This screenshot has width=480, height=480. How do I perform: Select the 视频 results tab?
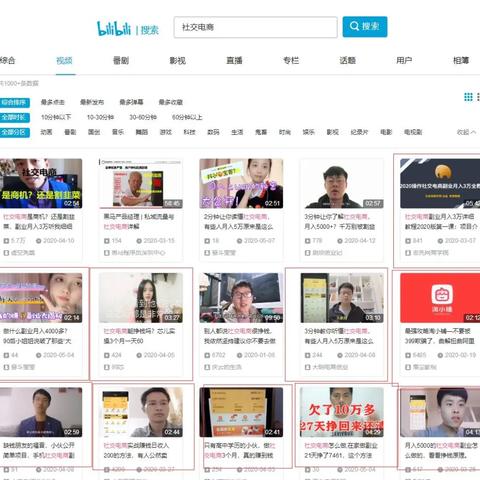coord(64,60)
